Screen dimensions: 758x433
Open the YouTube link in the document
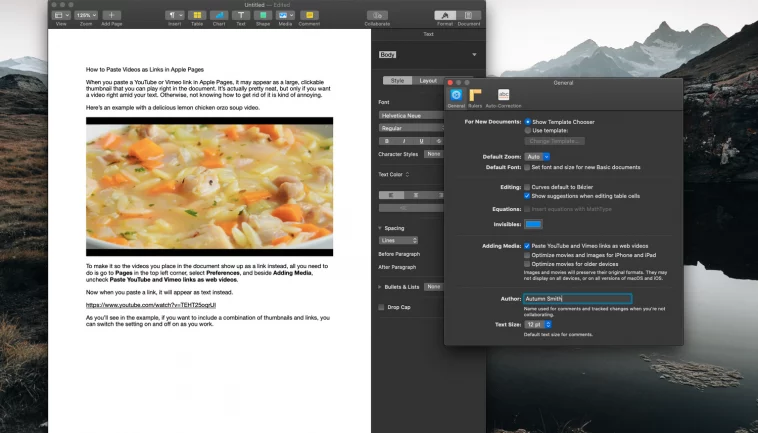(151, 305)
